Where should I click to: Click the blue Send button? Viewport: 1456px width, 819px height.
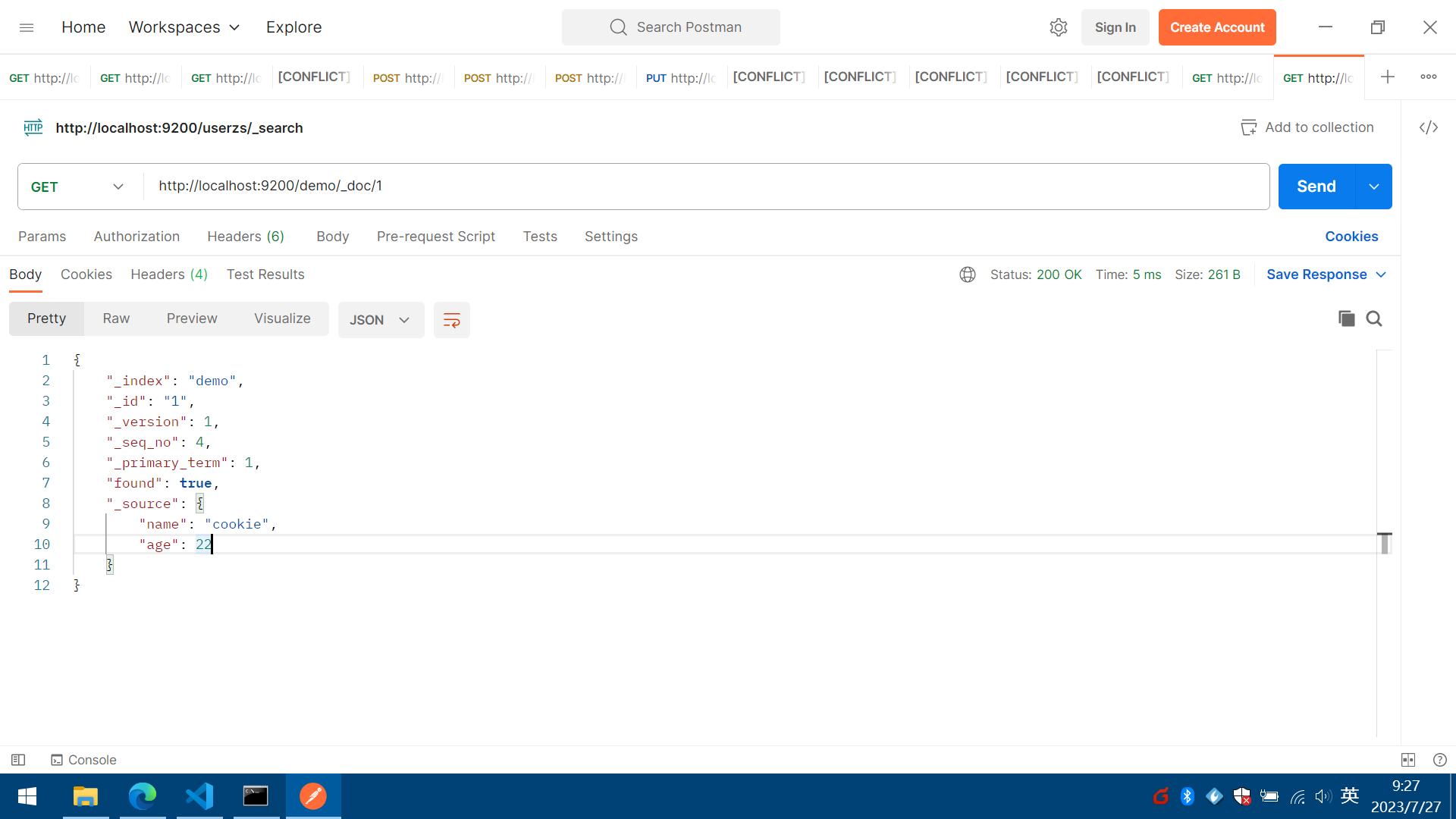pos(1316,187)
